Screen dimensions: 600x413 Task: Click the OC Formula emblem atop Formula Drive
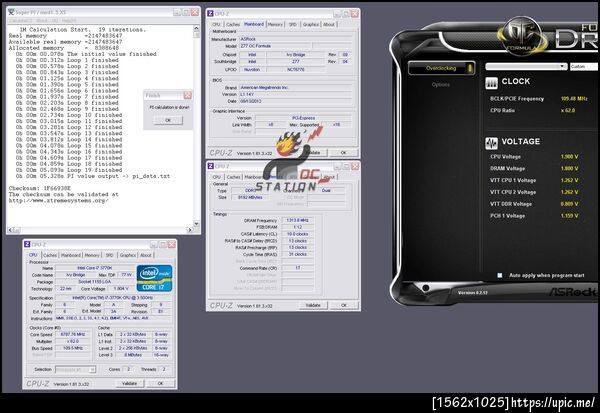pyautogui.click(x=522, y=36)
